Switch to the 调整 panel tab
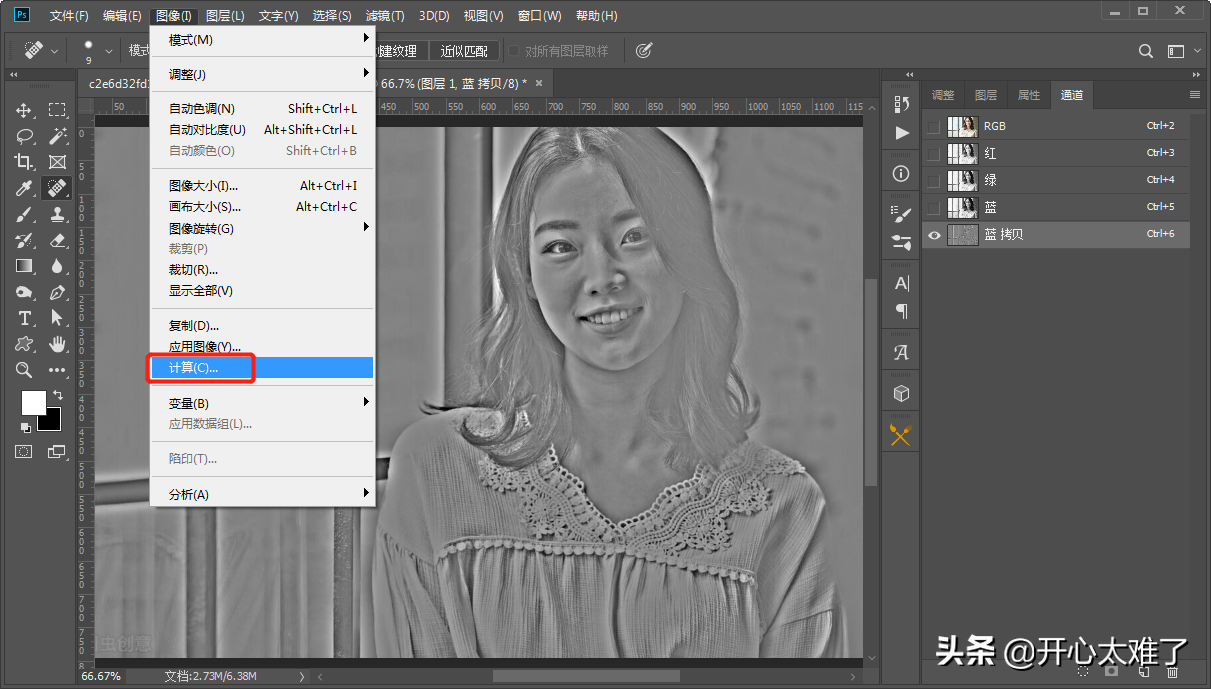1211x689 pixels. click(943, 95)
